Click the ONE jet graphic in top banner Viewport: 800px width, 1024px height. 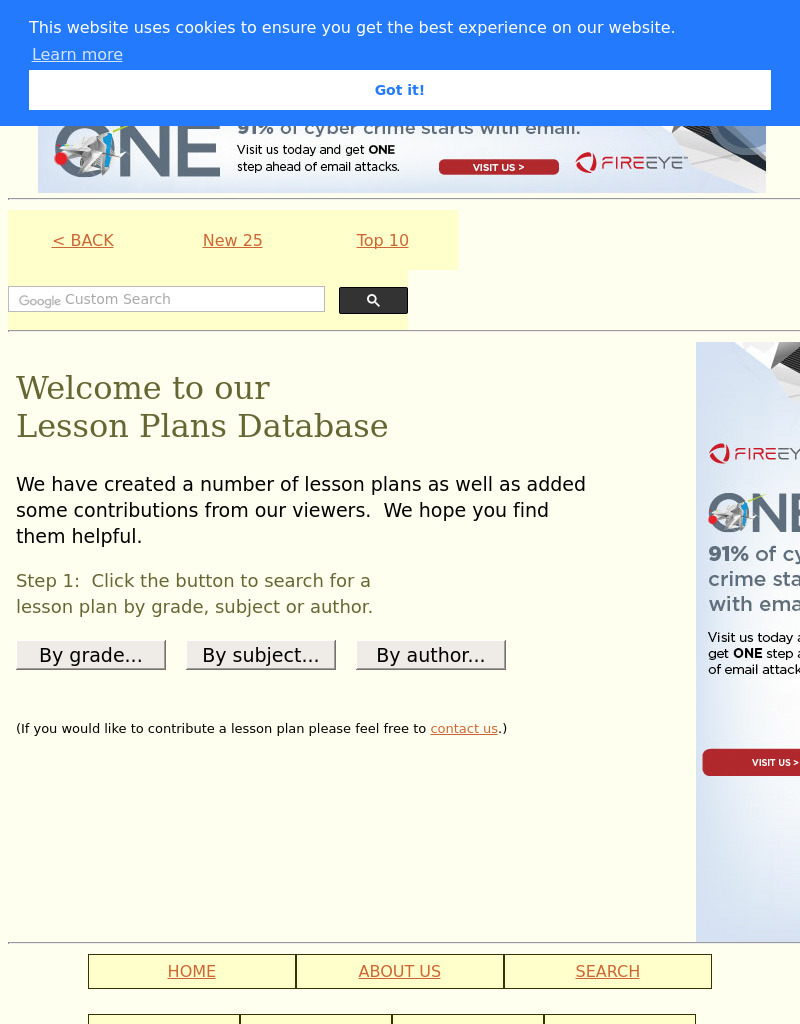(x=137, y=152)
